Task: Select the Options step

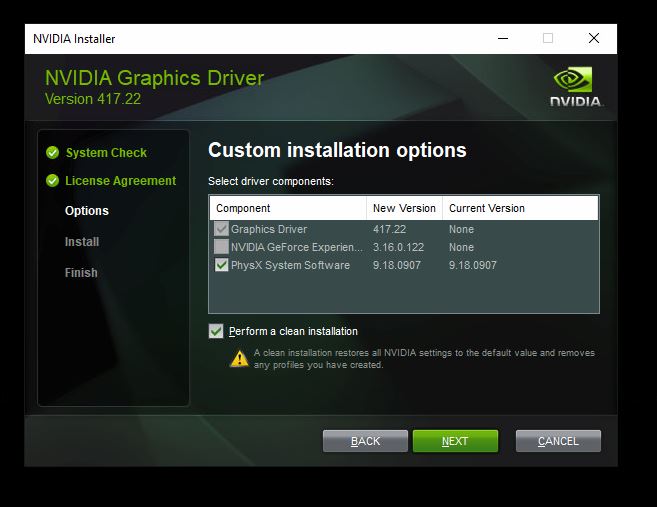Action: click(87, 211)
